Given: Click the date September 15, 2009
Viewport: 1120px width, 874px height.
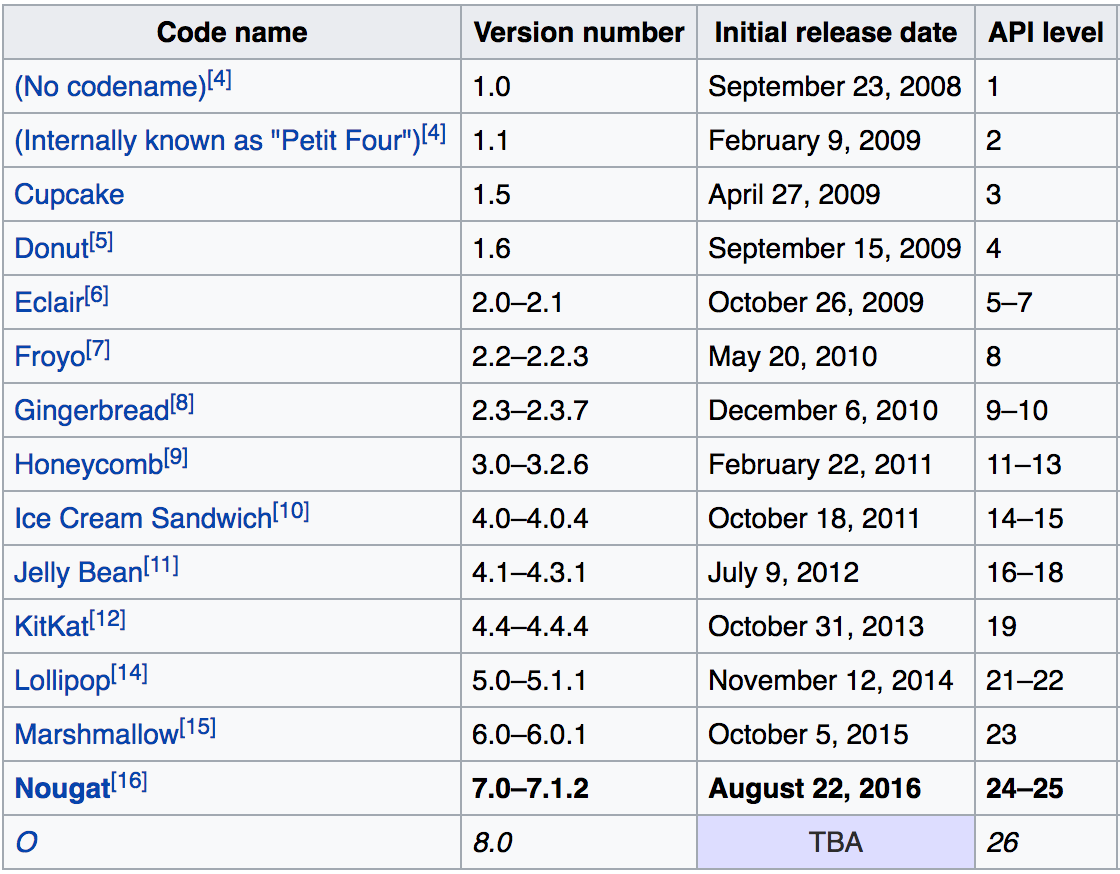Looking at the screenshot, I should [835, 248].
